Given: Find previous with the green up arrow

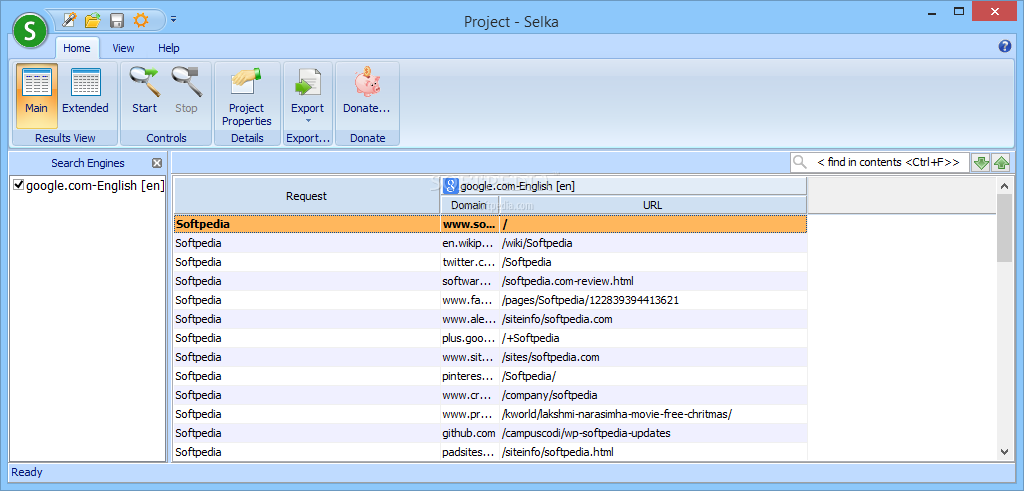Looking at the screenshot, I should (1001, 163).
